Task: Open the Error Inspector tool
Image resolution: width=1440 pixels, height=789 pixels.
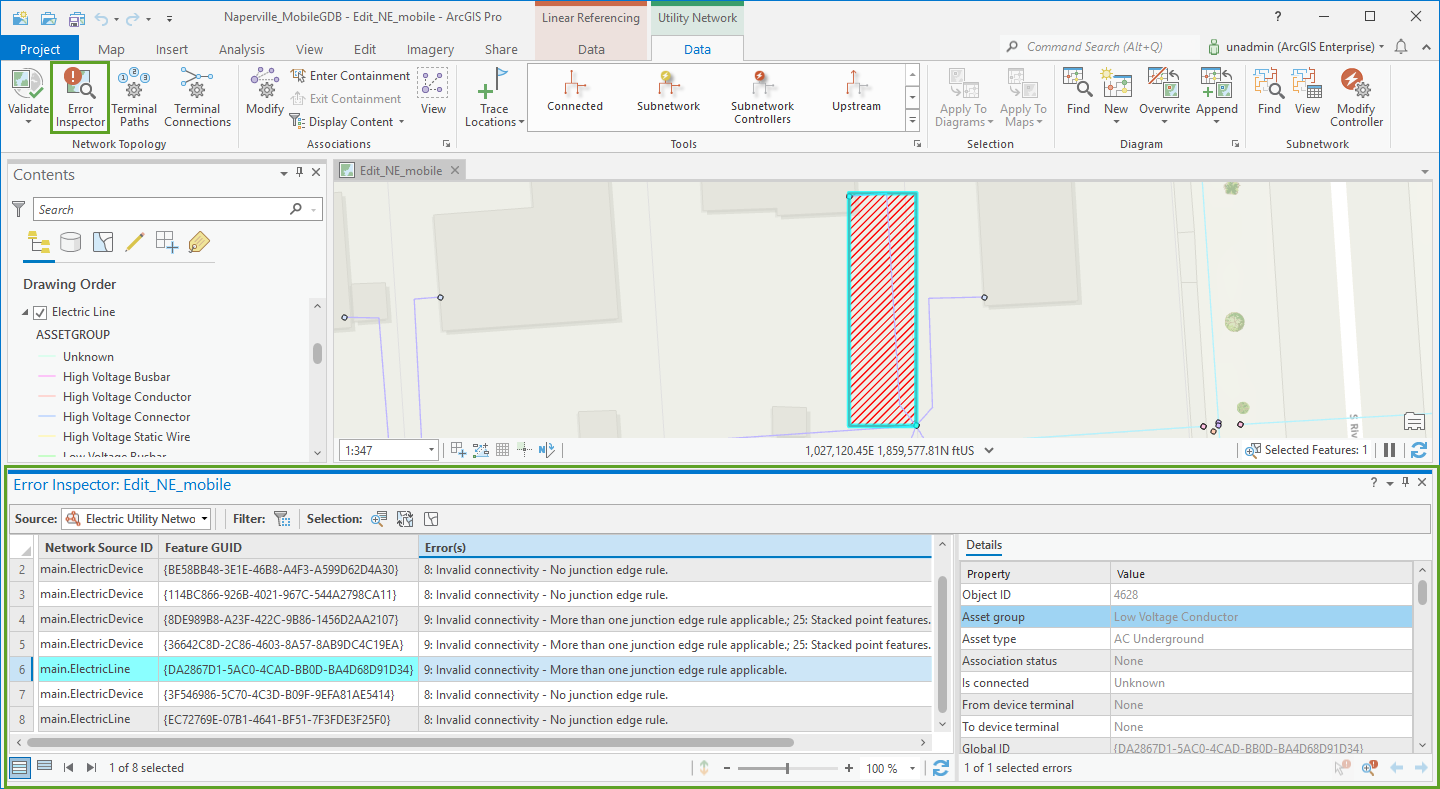Action: pos(80,97)
